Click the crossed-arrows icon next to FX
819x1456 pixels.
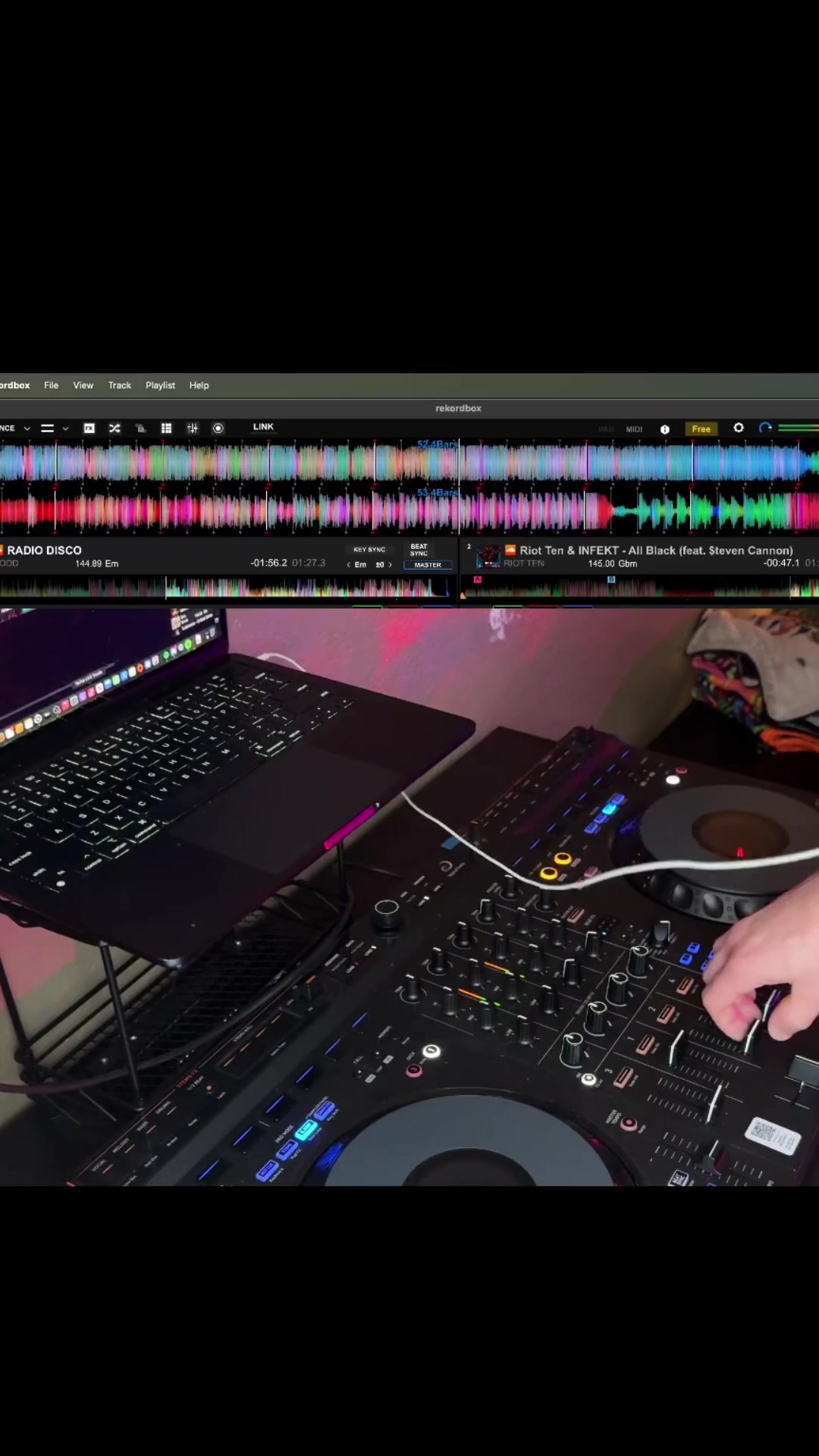point(115,428)
